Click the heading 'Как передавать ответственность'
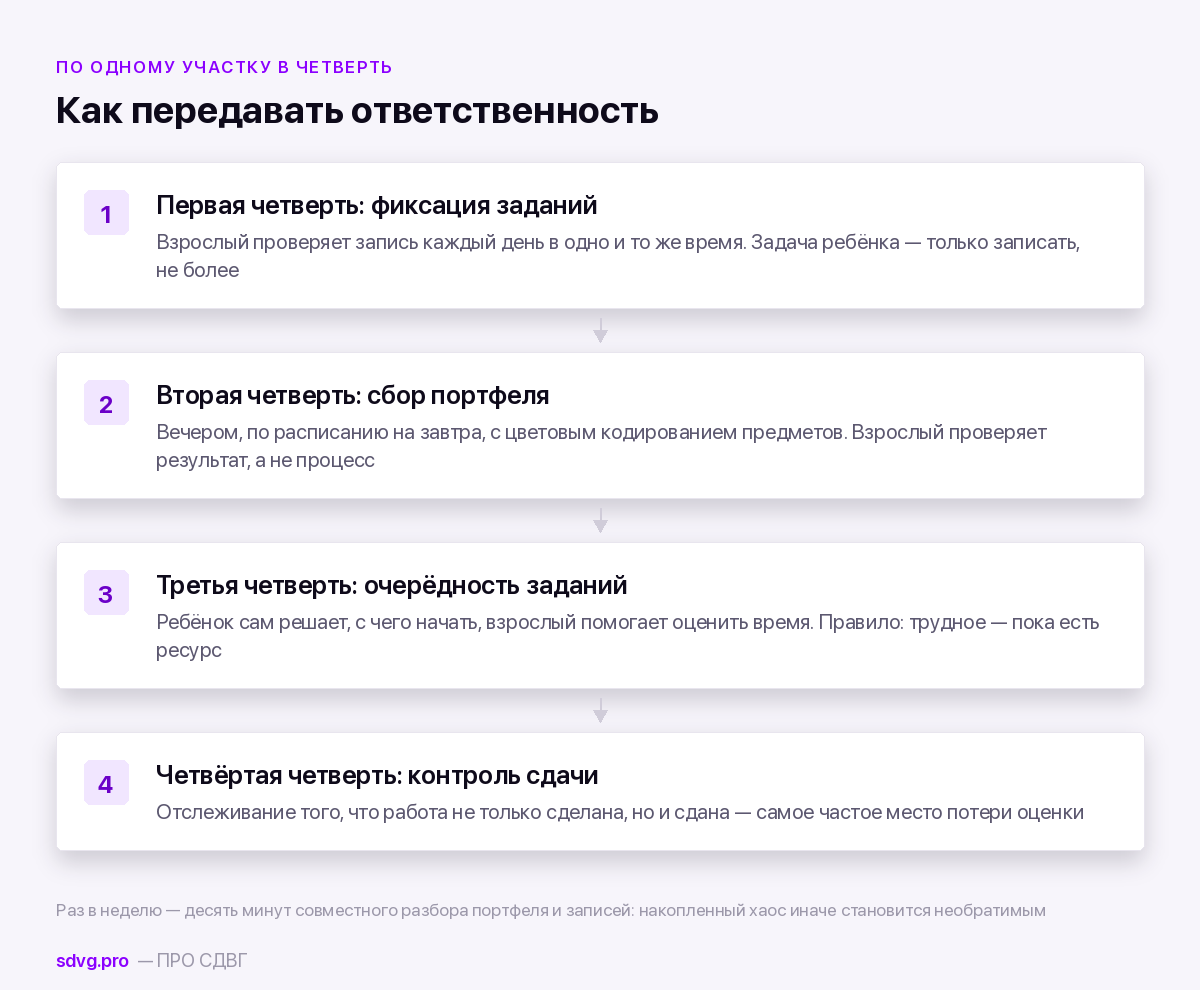Viewport: 1200px width, 990px height. pos(357,110)
